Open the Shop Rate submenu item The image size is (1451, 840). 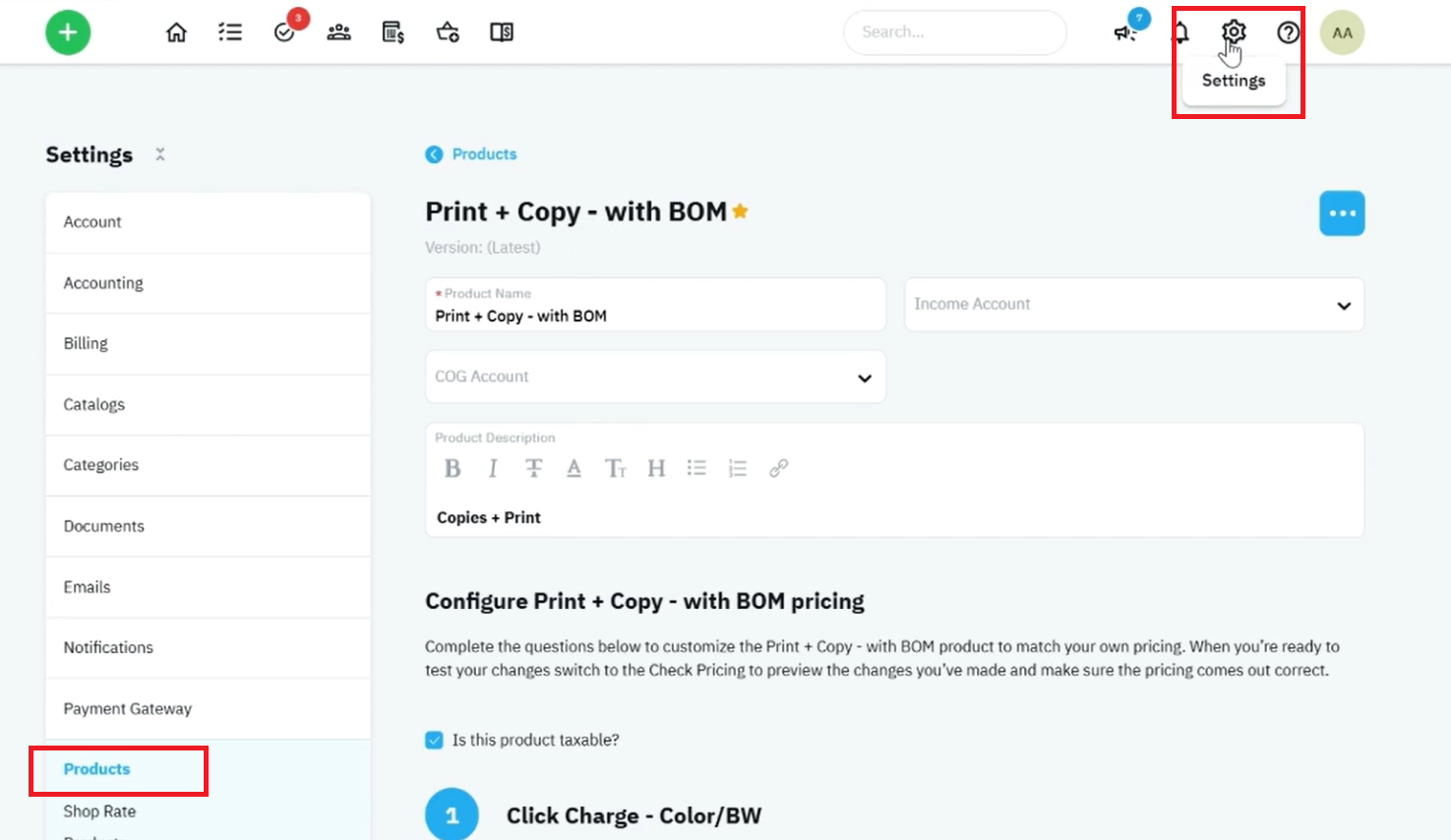coord(99,811)
